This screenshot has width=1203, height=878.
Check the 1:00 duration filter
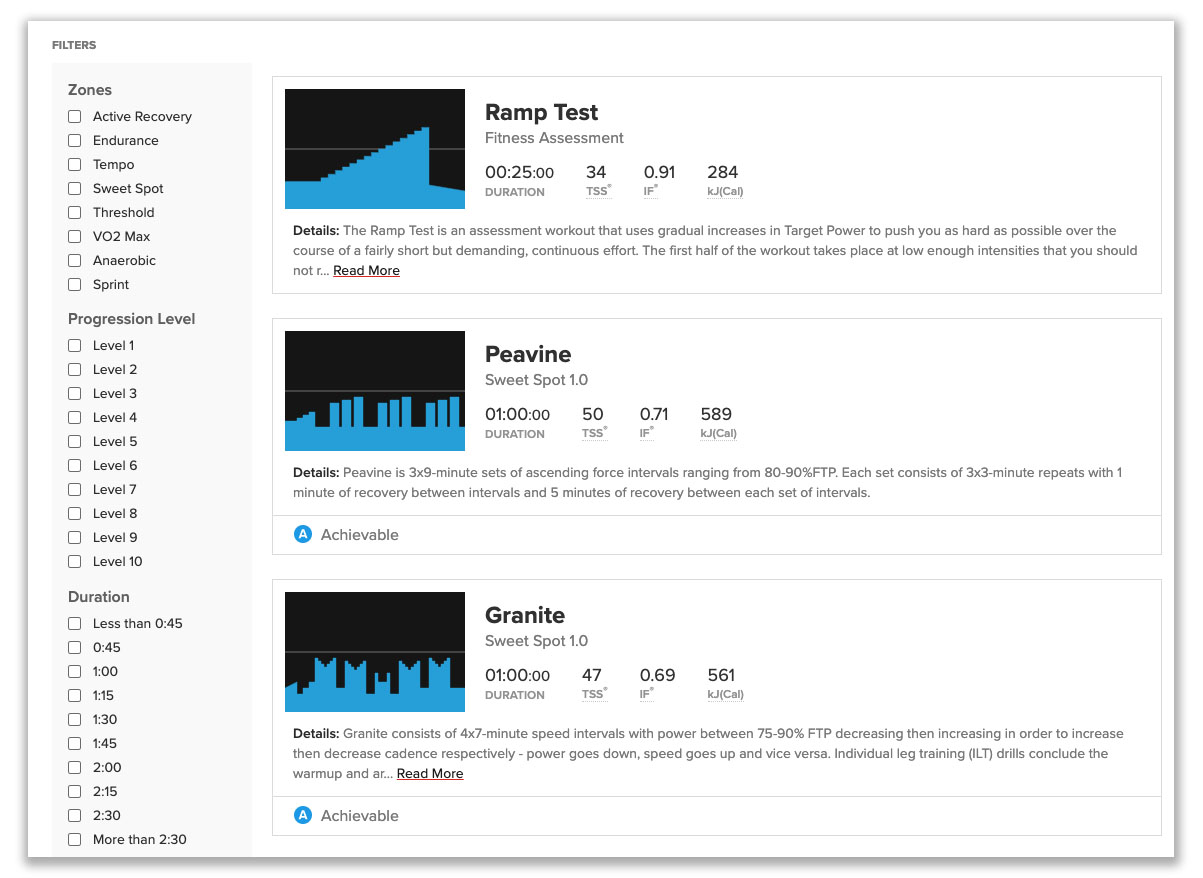click(74, 671)
